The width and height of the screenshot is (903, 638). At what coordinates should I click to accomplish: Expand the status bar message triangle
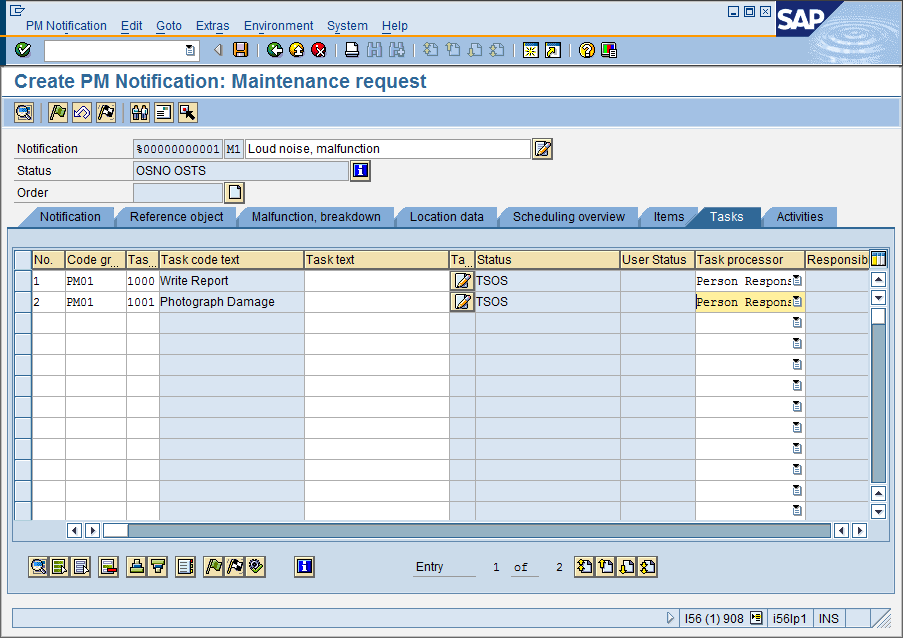coord(670,618)
